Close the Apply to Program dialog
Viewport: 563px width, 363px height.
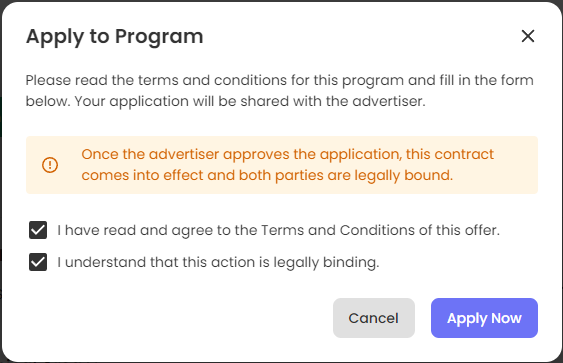[528, 36]
